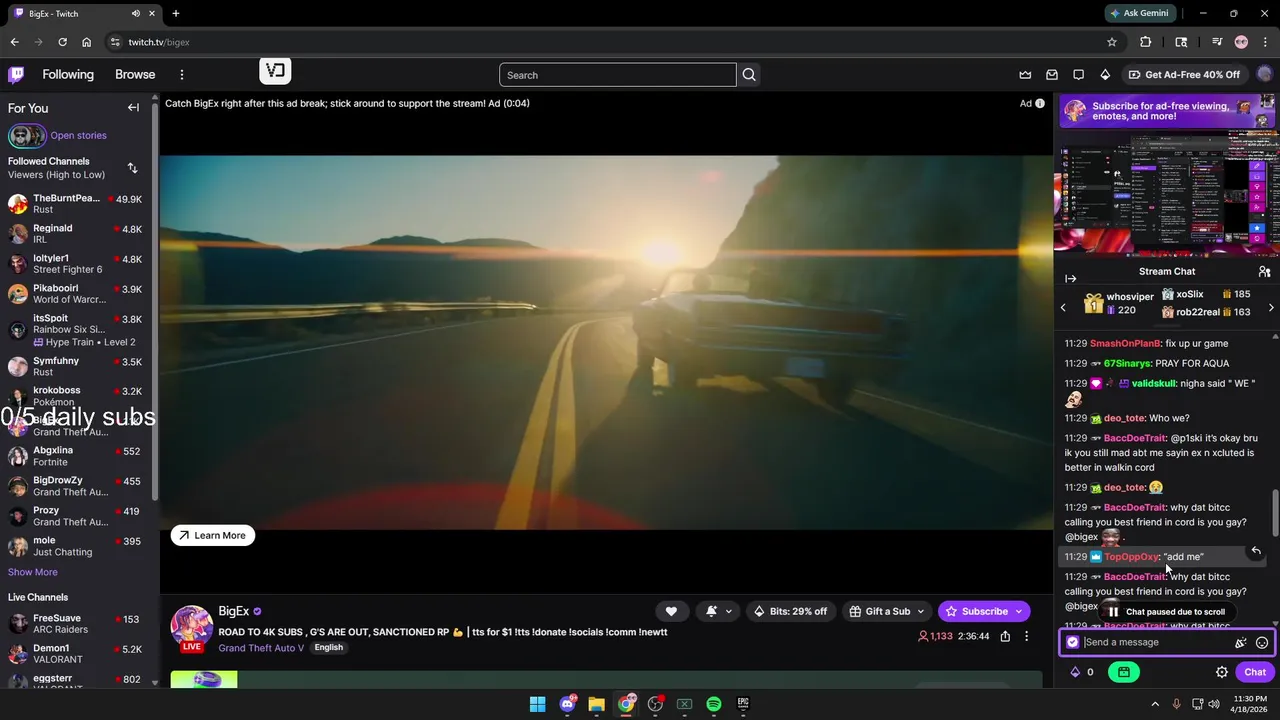Open the chat community users icon
The image size is (1280, 720).
(1264, 272)
